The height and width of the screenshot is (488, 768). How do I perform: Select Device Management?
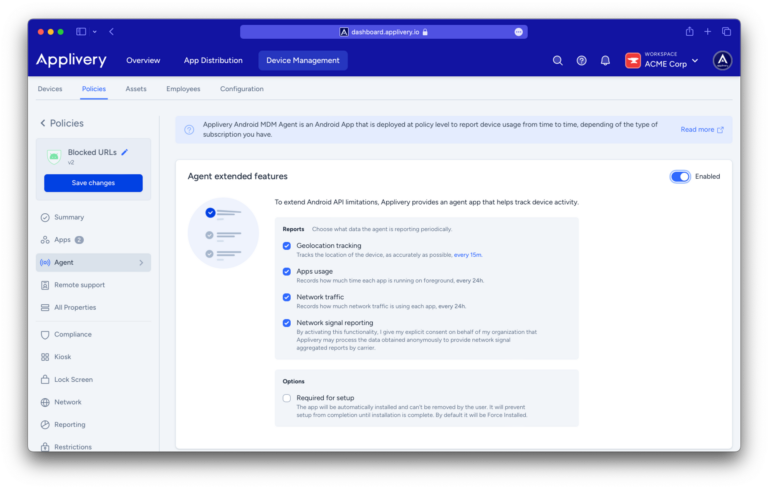tap(303, 61)
